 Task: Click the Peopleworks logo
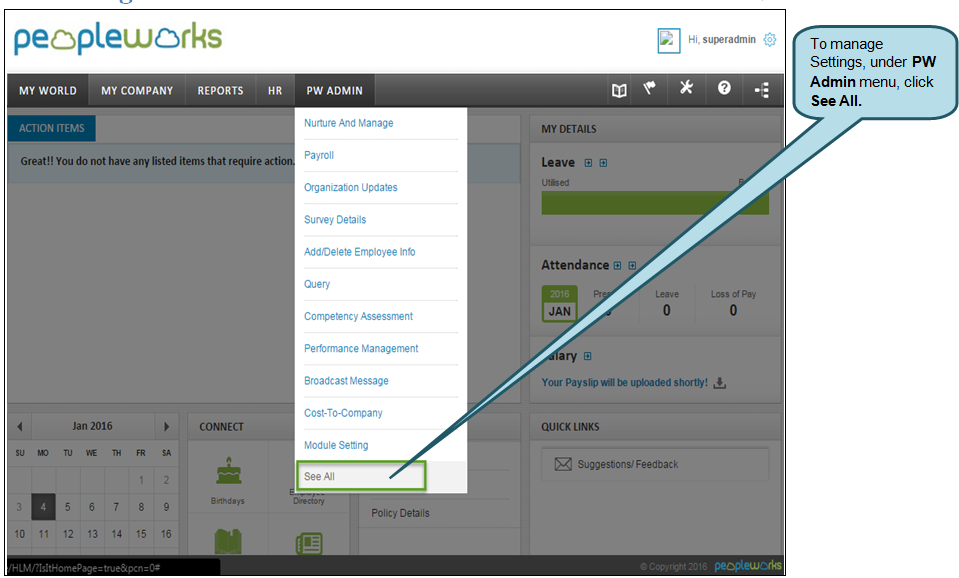pos(117,39)
